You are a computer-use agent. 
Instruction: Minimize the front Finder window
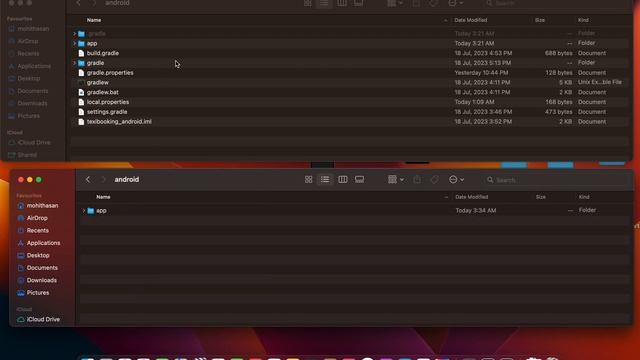(x=30, y=180)
